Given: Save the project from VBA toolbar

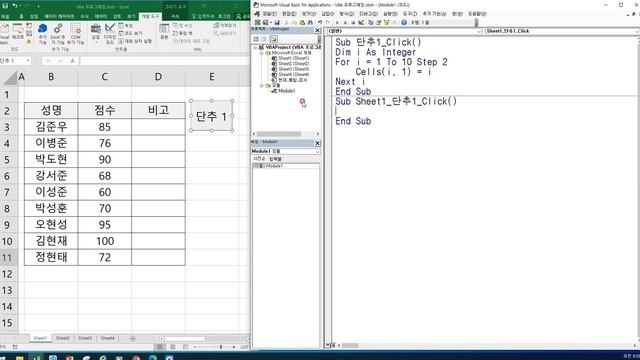Looking at the screenshot, I should point(277,22).
